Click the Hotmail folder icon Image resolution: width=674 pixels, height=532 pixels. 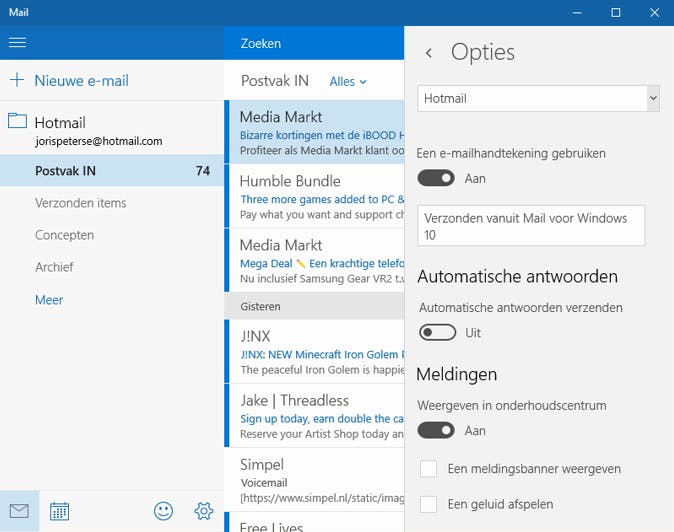pos(17,121)
